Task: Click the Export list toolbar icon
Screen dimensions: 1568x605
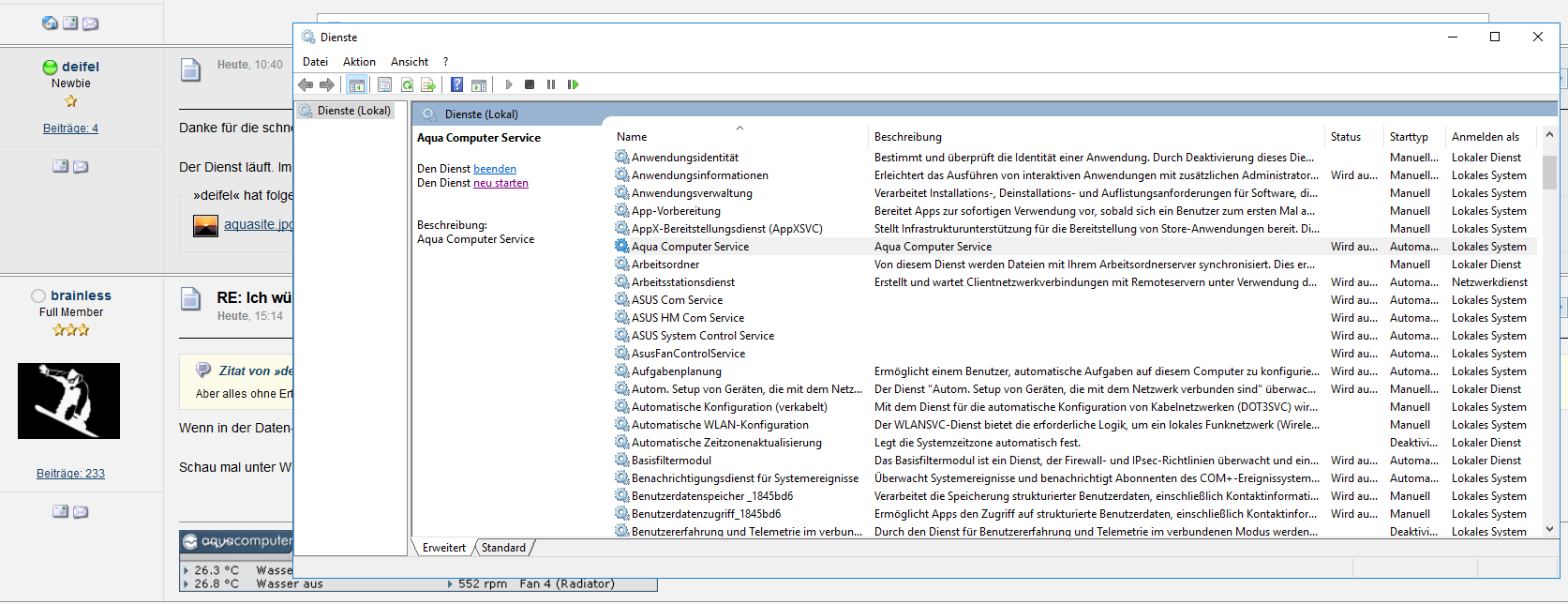Action: tap(428, 85)
